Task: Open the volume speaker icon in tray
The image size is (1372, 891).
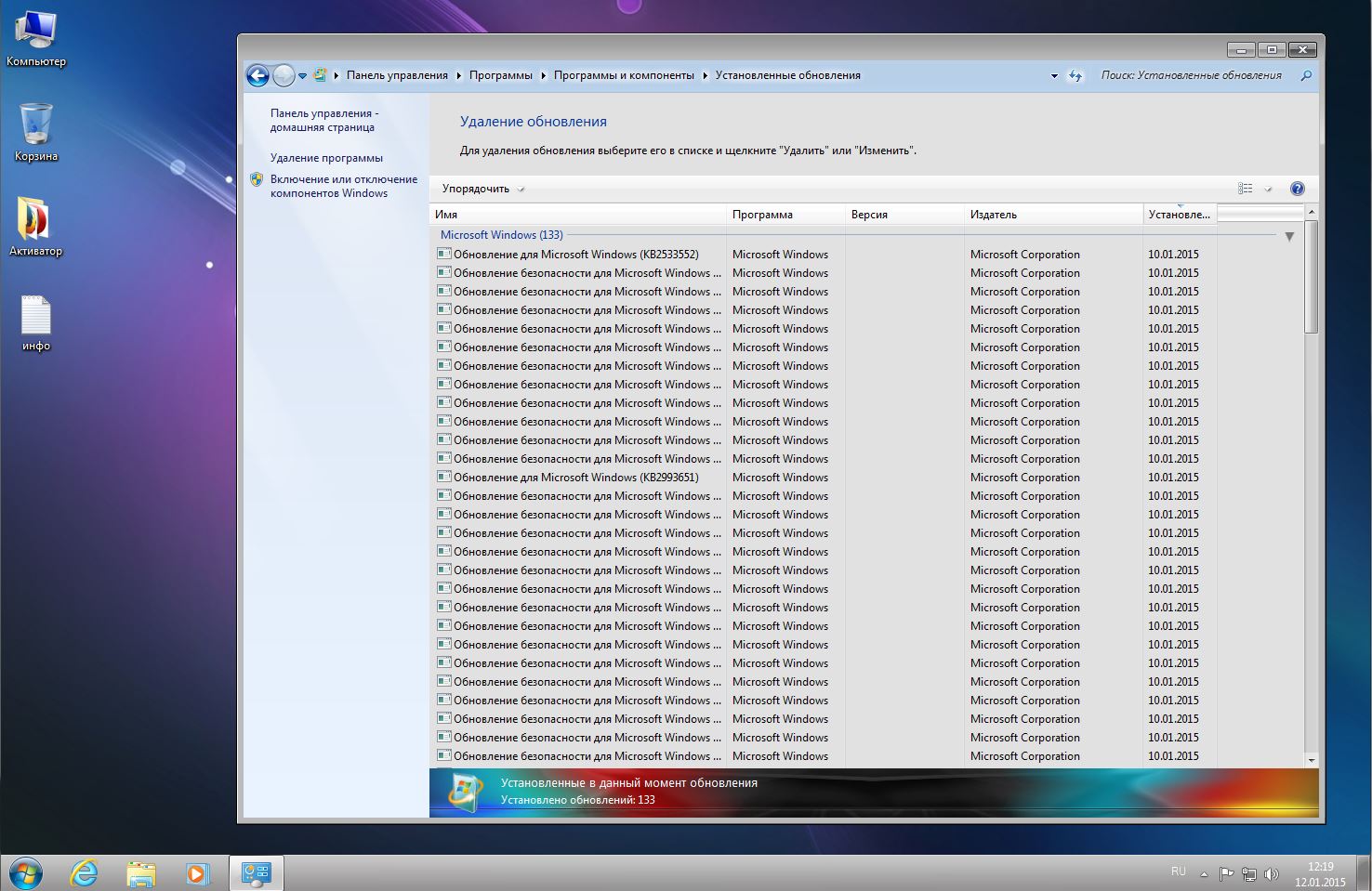Action: [x=1271, y=874]
